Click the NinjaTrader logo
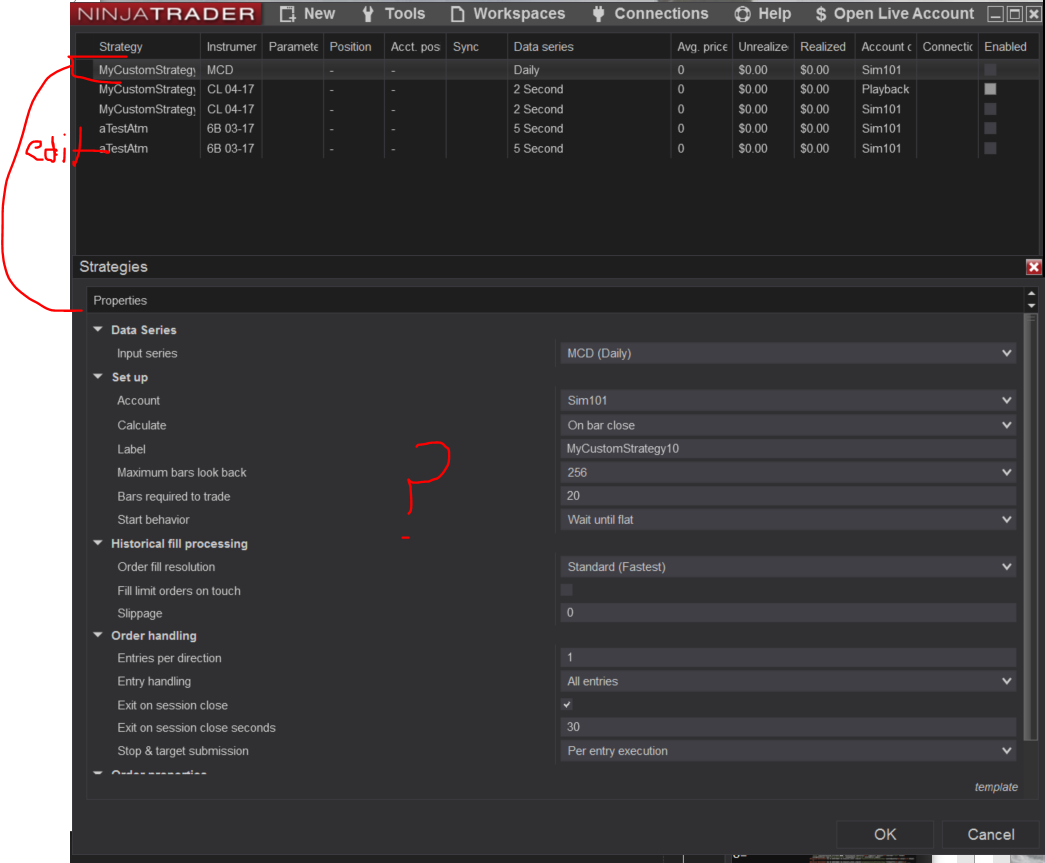The width and height of the screenshot is (1045, 863). click(x=166, y=13)
